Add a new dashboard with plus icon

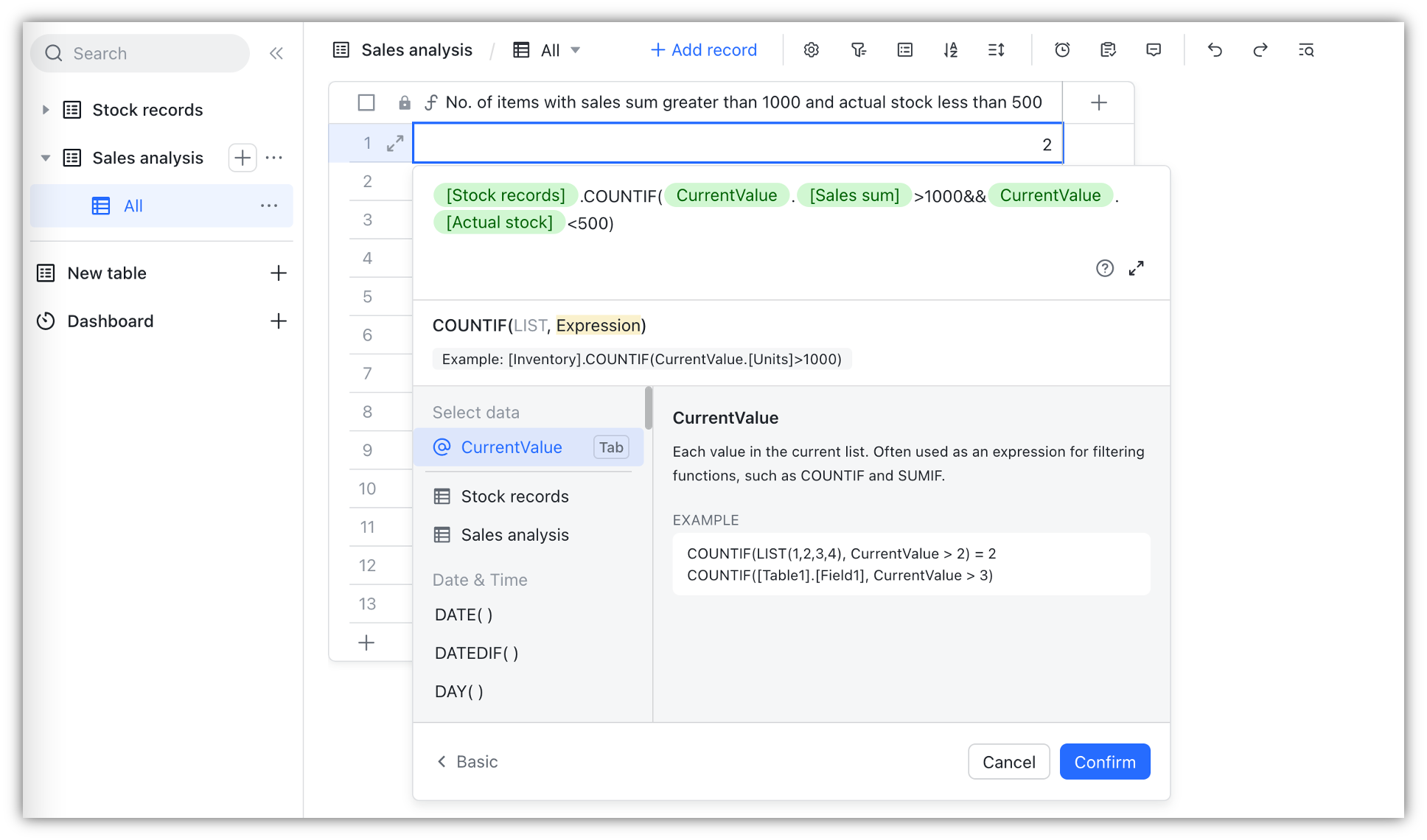click(279, 321)
